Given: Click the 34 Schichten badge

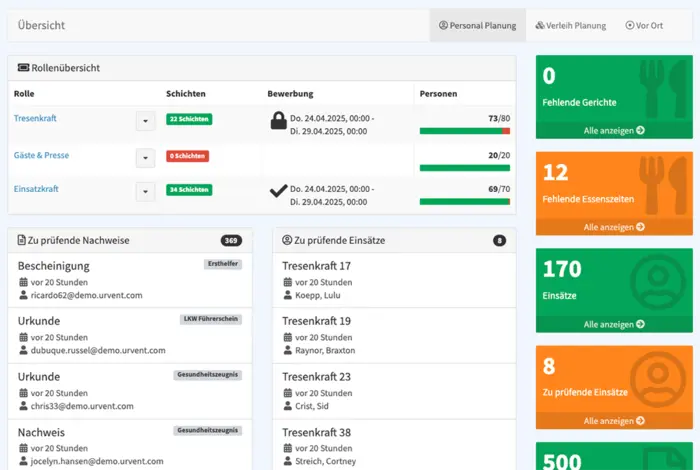Looking at the screenshot, I should pos(189,190).
